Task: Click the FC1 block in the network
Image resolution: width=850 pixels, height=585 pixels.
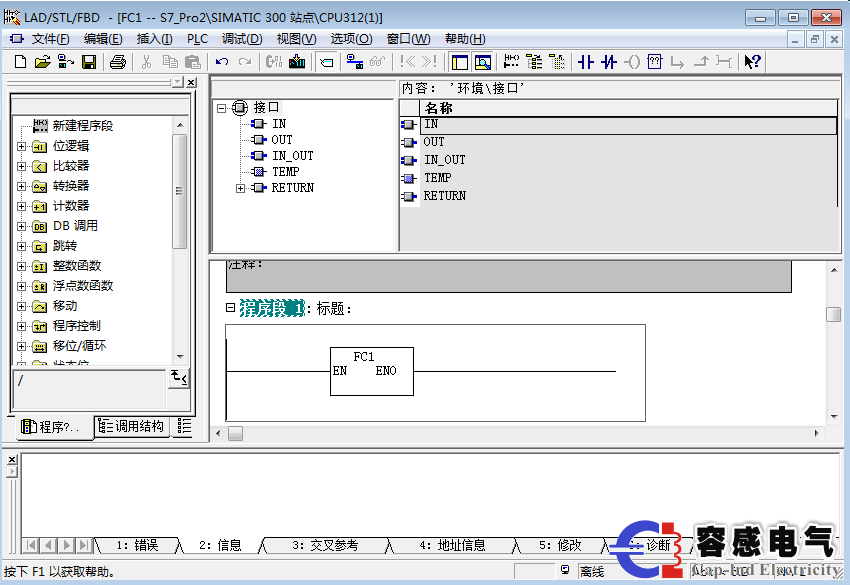Action: coord(372,371)
